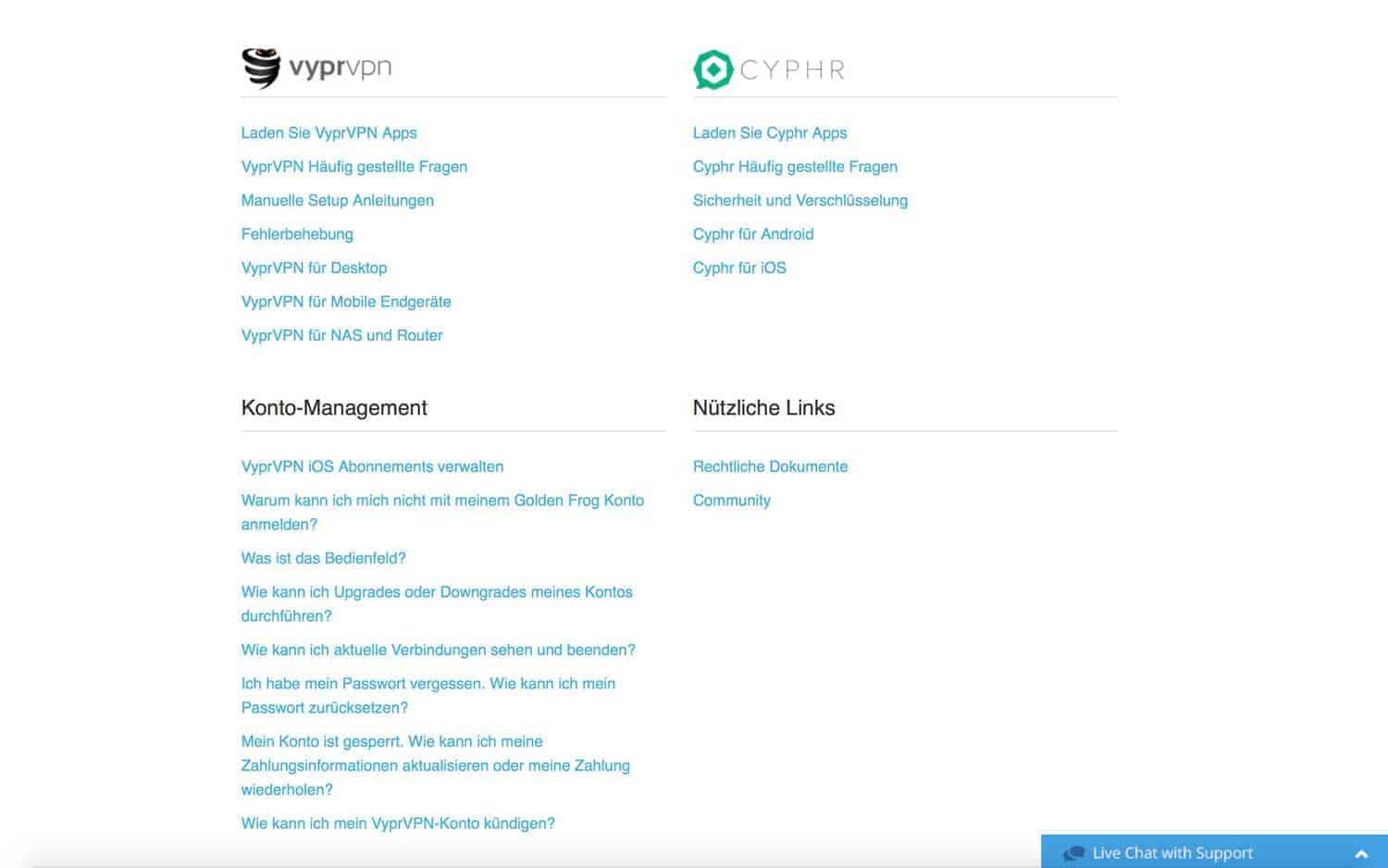The image size is (1388, 868).
Task: Click the chat bubble icon in support bar
Action: coord(1073,853)
